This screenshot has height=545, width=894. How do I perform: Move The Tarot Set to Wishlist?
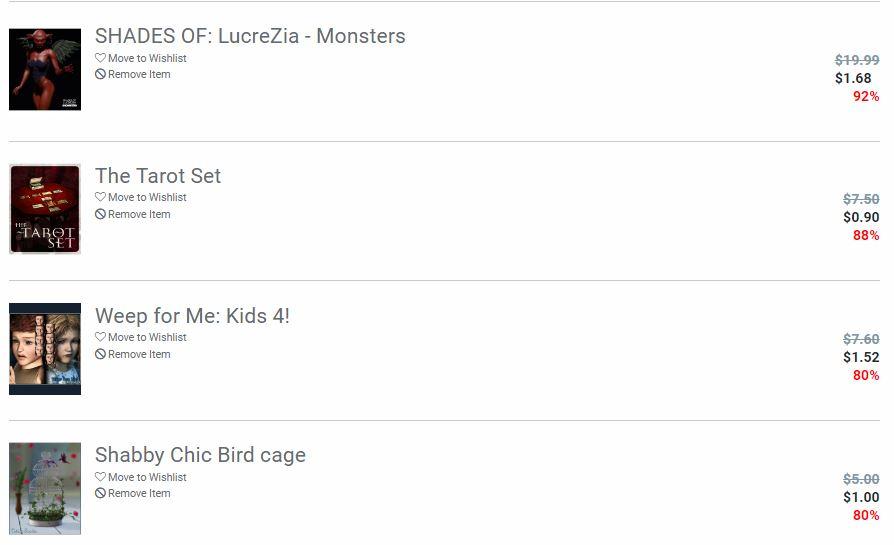[147, 197]
